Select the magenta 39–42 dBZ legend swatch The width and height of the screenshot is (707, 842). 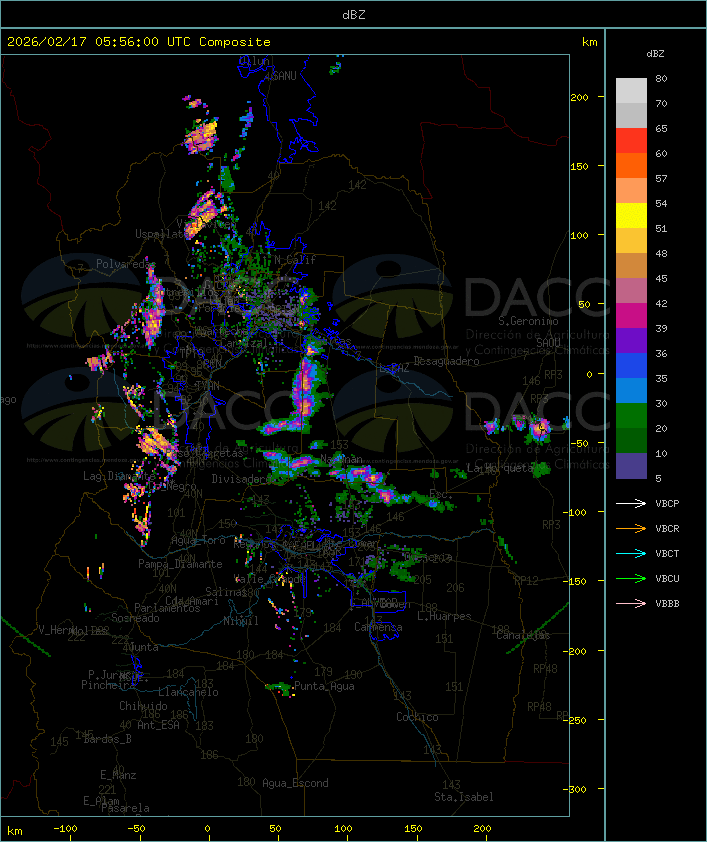(x=631, y=316)
